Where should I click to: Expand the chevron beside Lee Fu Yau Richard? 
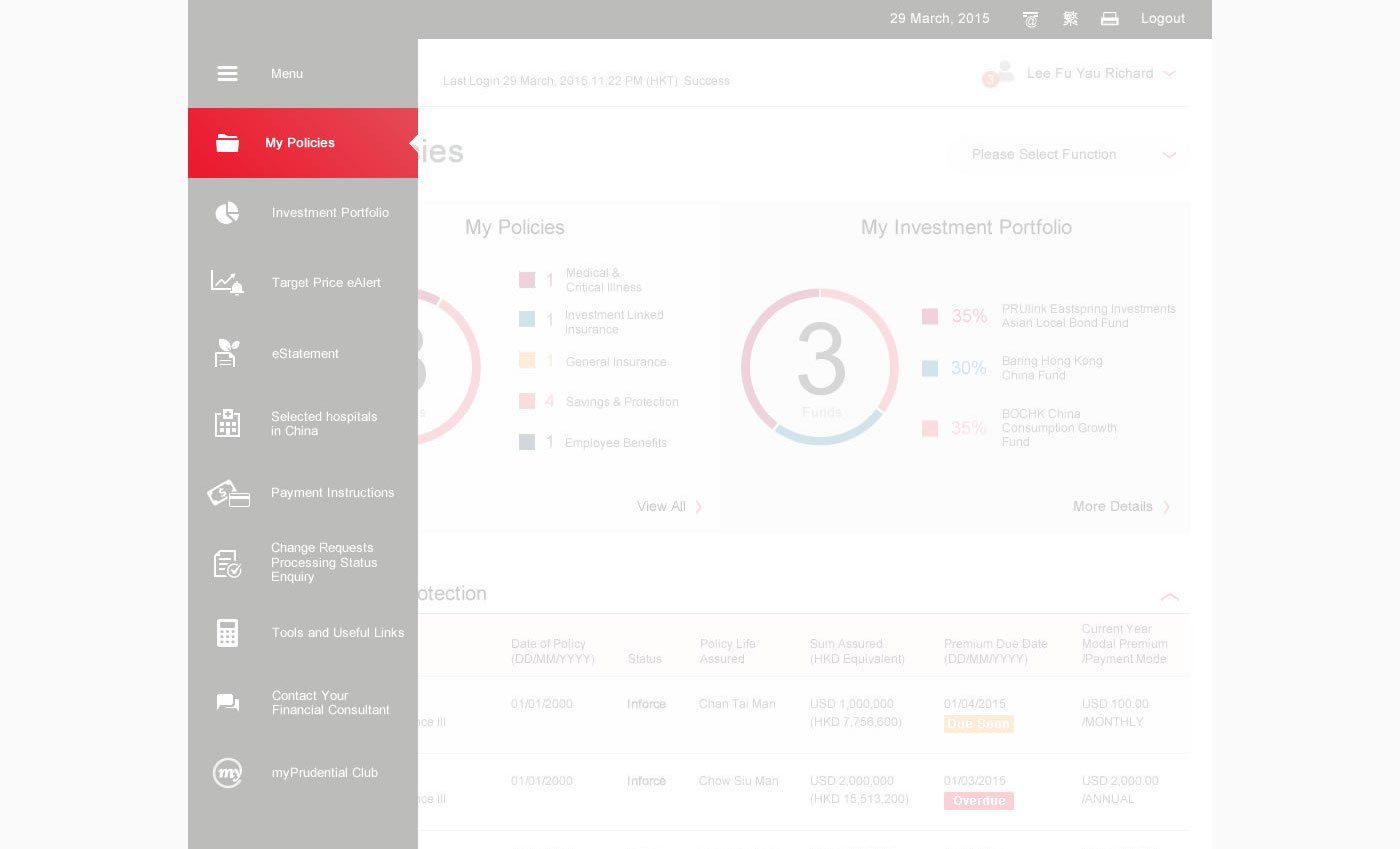(1169, 74)
